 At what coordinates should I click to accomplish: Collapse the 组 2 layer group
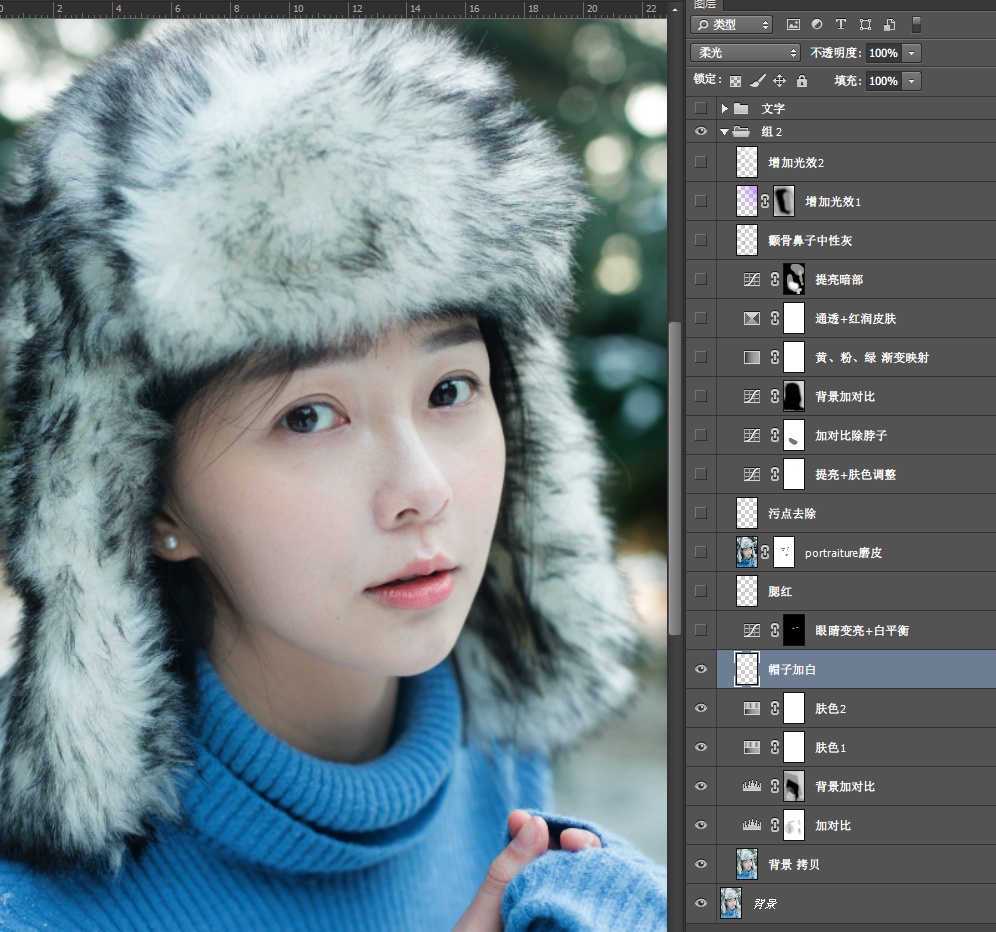(x=724, y=132)
